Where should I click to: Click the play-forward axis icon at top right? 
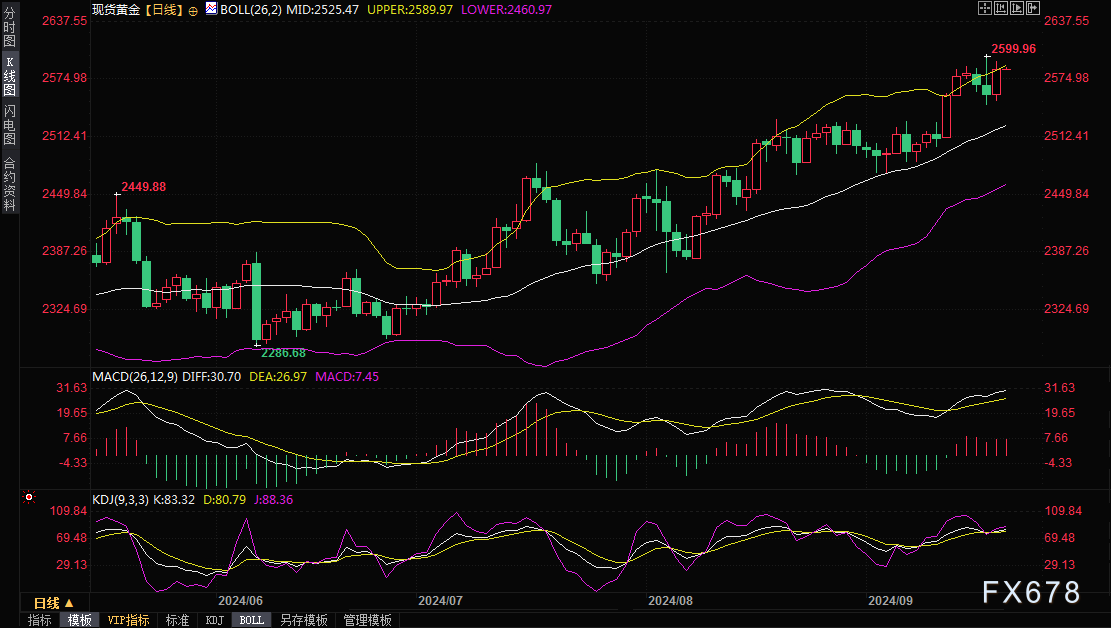(1017, 8)
